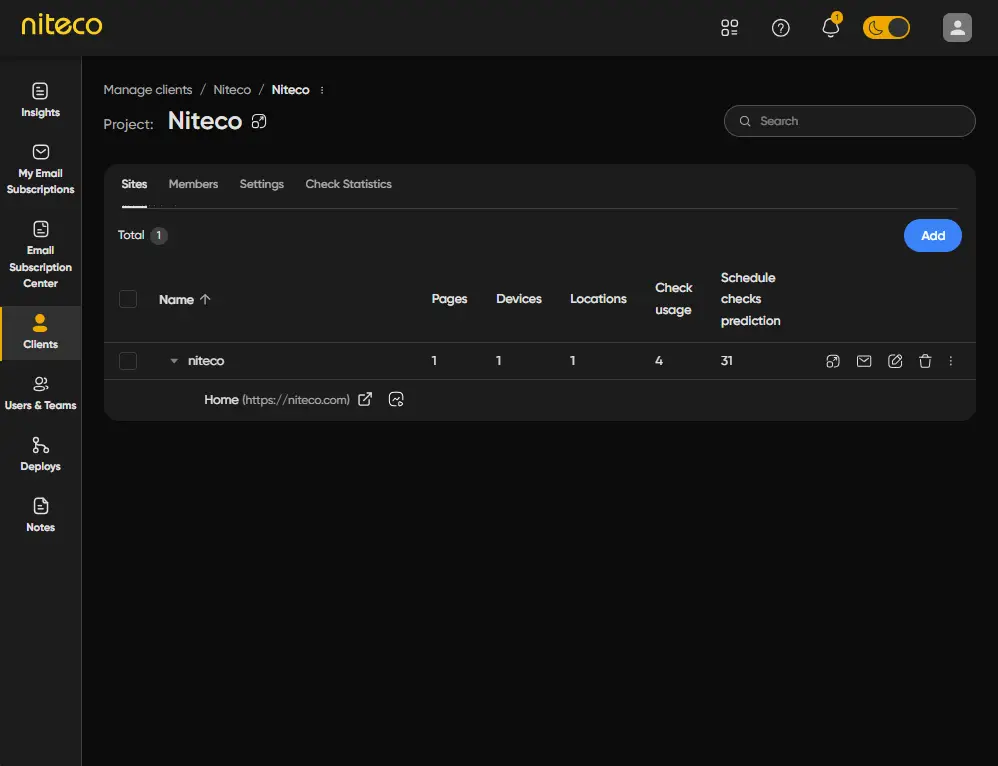Open niteco row more options menu
Viewport: 998px width, 766px height.
pos(951,361)
